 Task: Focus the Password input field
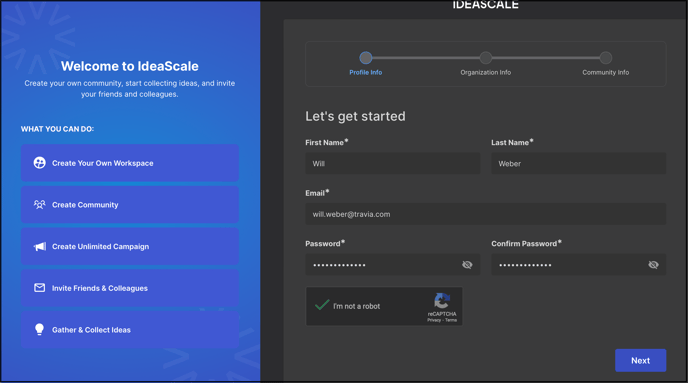coord(393,265)
